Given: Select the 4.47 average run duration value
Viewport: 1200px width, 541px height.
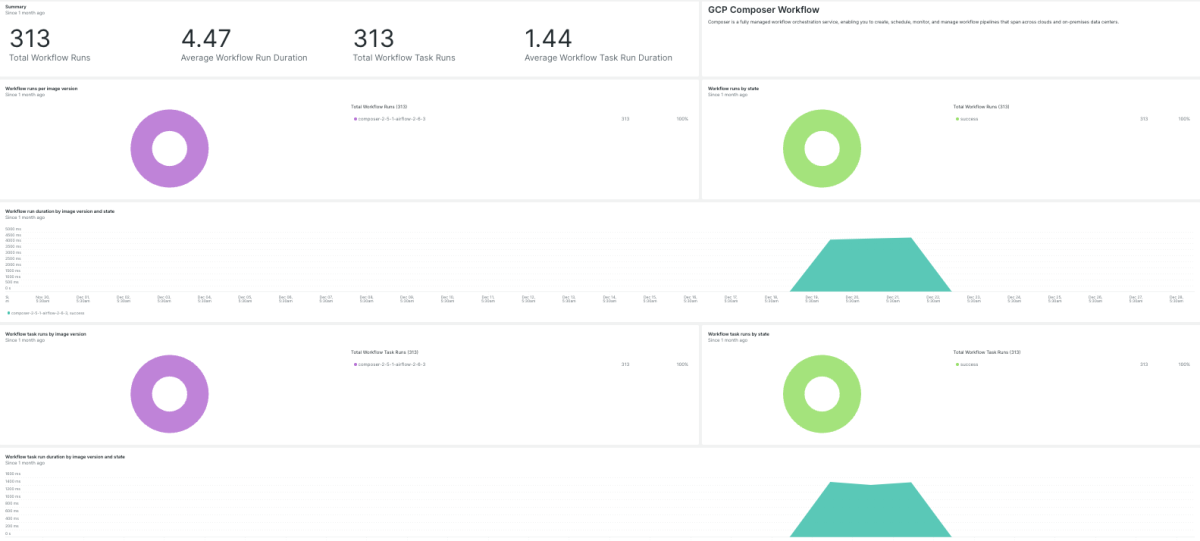Looking at the screenshot, I should [x=206, y=39].
